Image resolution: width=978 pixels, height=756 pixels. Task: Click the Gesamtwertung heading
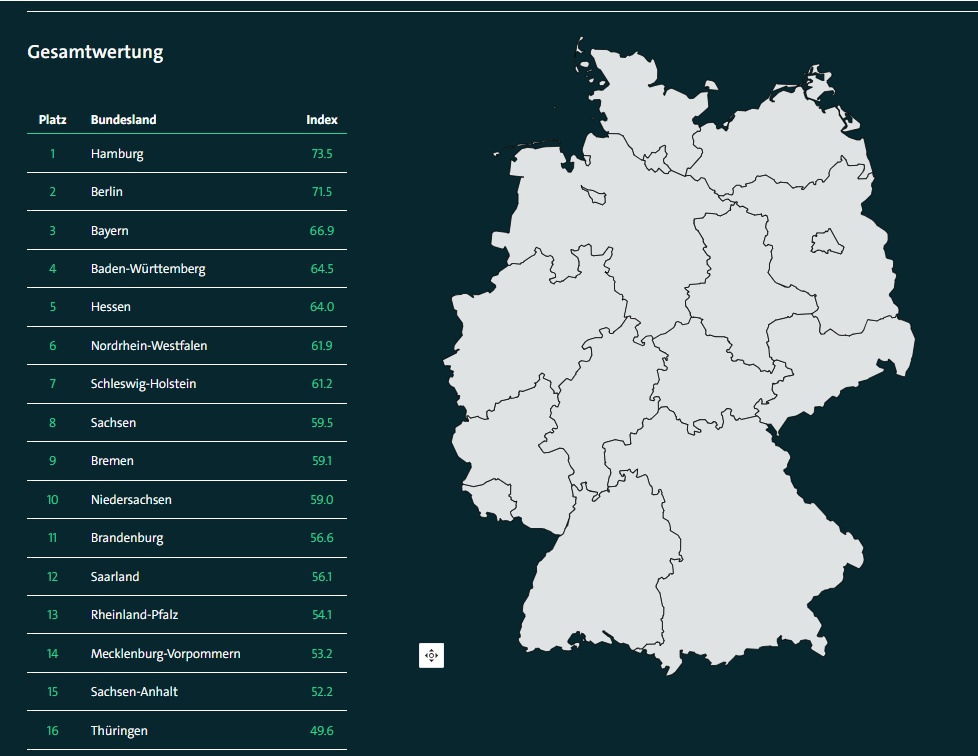pos(96,51)
